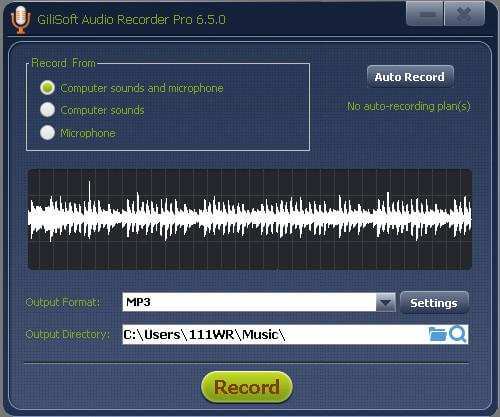Choose the Microphone radio button
Screen dimensions: 500x417
[x=48, y=133]
